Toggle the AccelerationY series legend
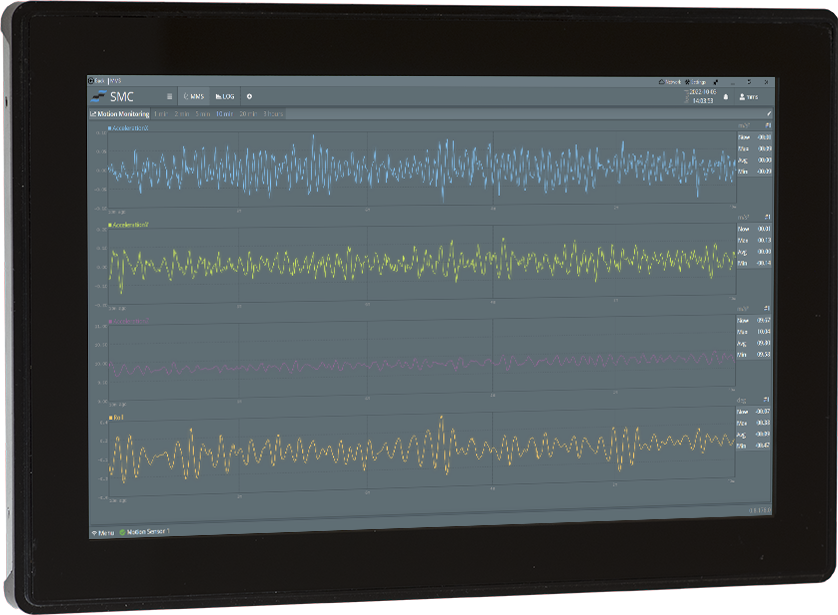Screen dimensions: 838x615 coord(128,225)
